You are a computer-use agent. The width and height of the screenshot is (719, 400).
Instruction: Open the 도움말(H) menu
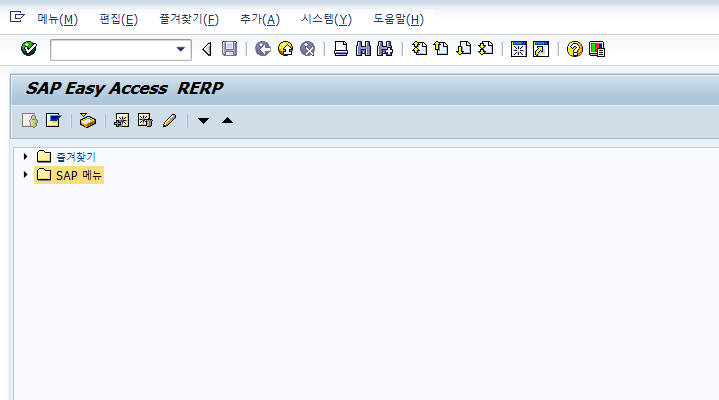(x=398, y=19)
